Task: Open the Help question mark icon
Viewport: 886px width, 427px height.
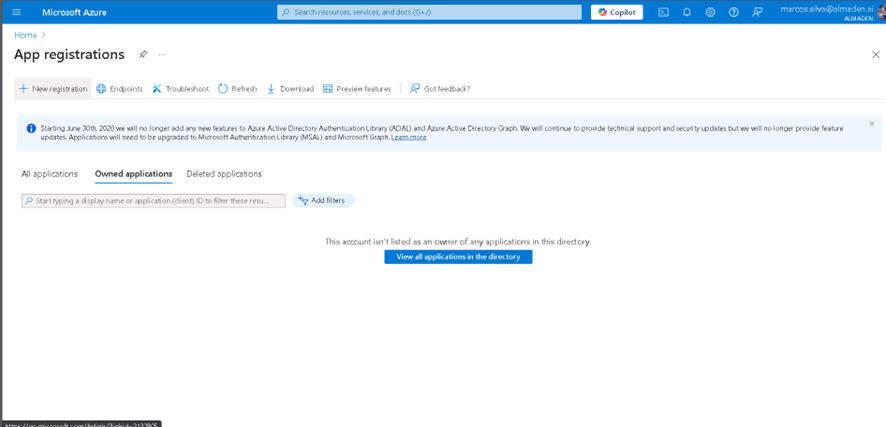Action: coord(734,12)
